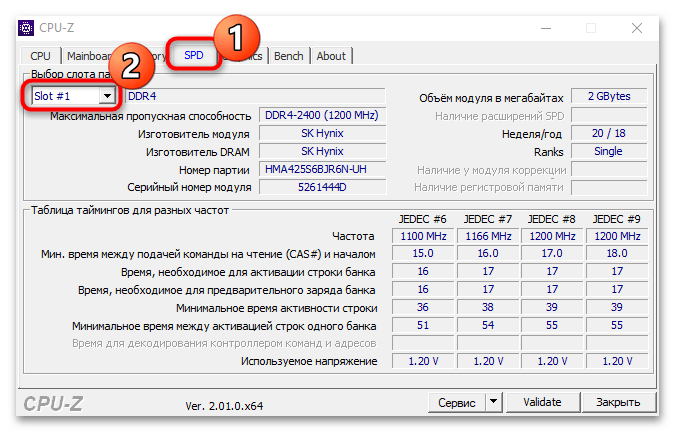
Task: Click the Используемое напряжение label
Action: coord(309,361)
